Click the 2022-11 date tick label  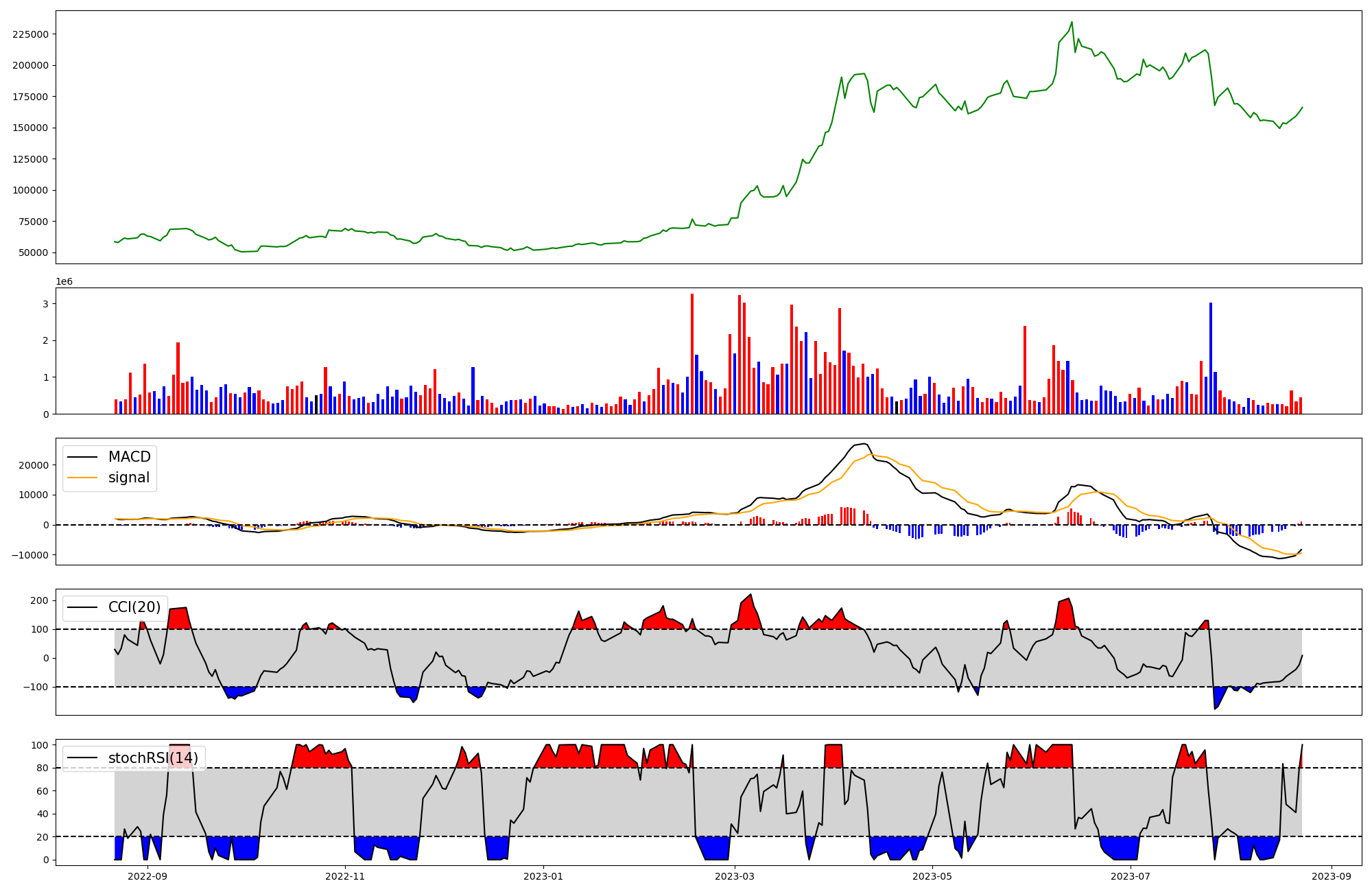pyautogui.click(x=345, y=876)
